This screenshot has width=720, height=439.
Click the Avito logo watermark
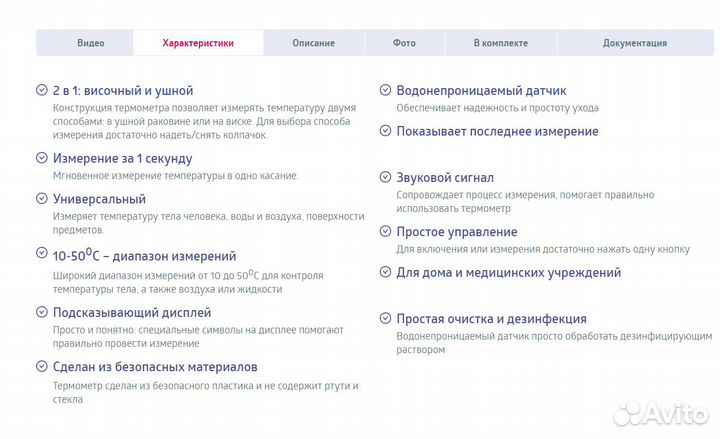pyautogui.click(x=661, y=413)
